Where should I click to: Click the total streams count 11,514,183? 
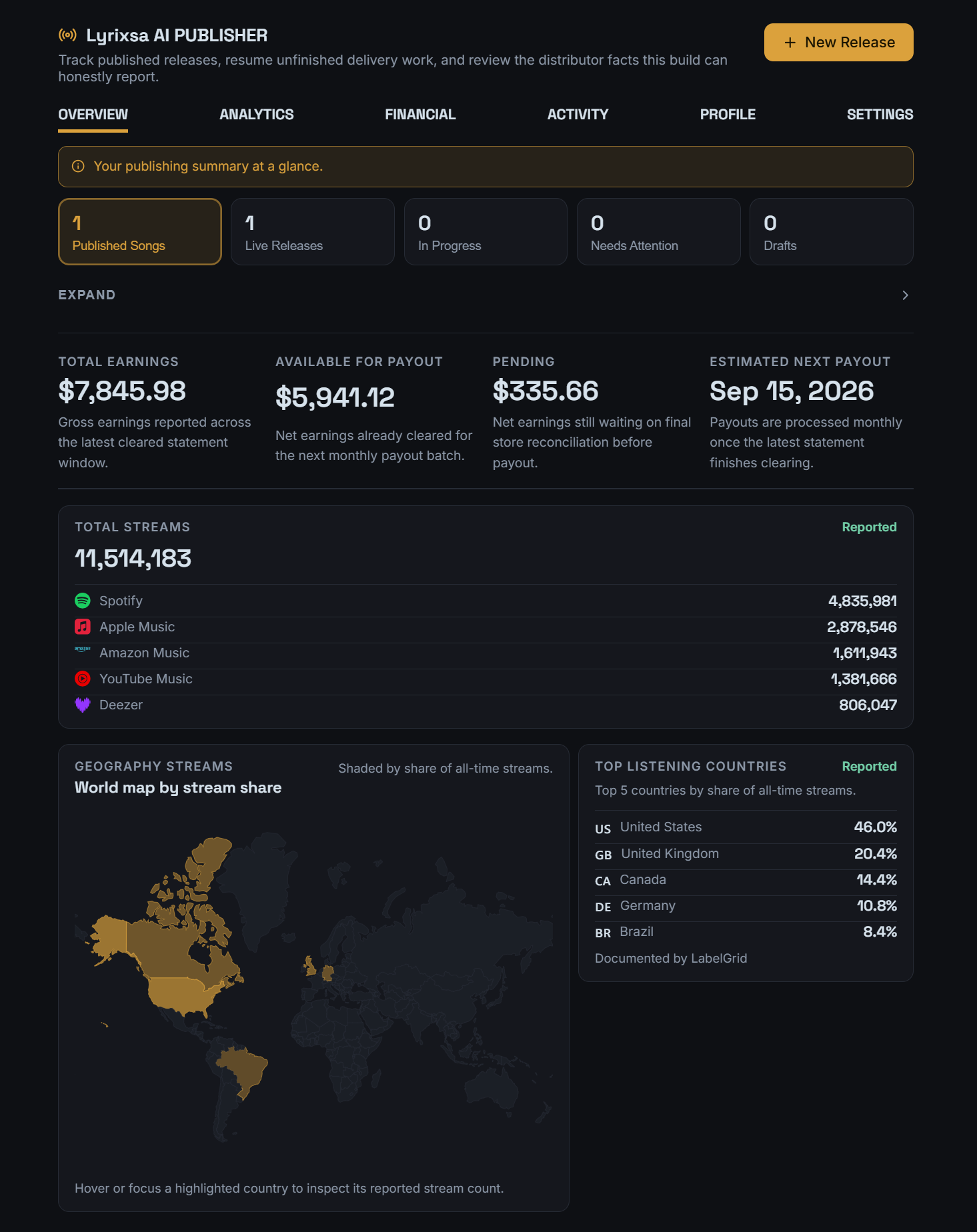coord(133,559)
